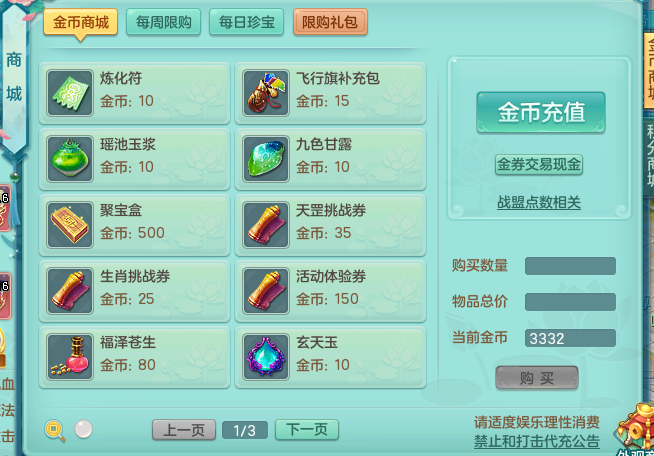Switch to the 每周限购 tab

164,22
